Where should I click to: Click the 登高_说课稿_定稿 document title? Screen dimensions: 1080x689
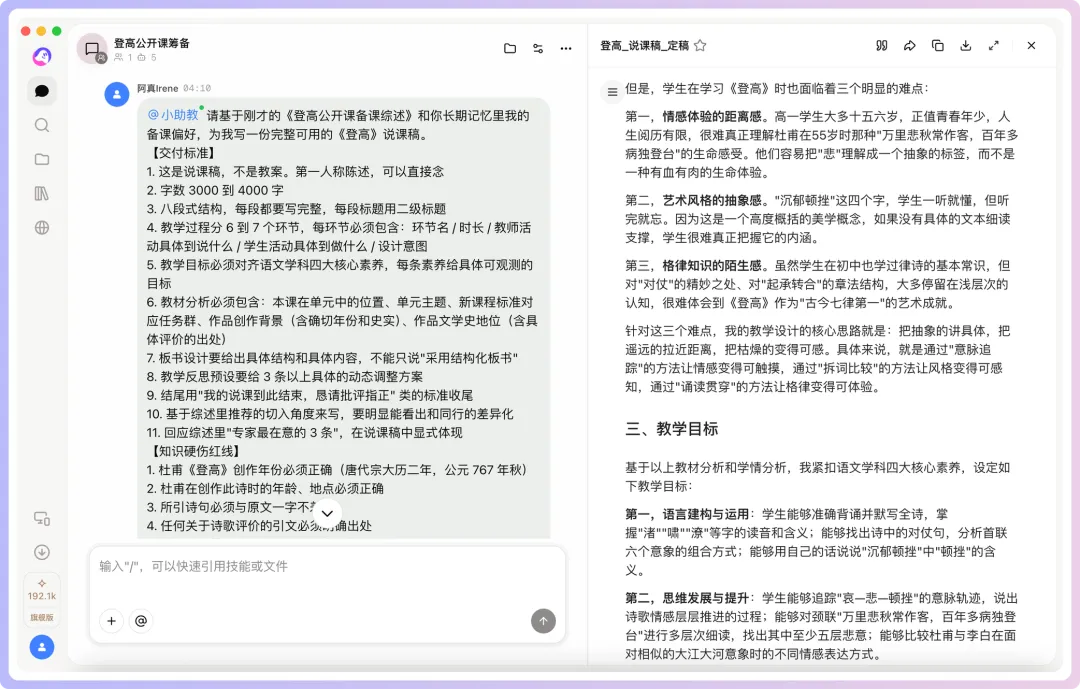click(644, 45)
